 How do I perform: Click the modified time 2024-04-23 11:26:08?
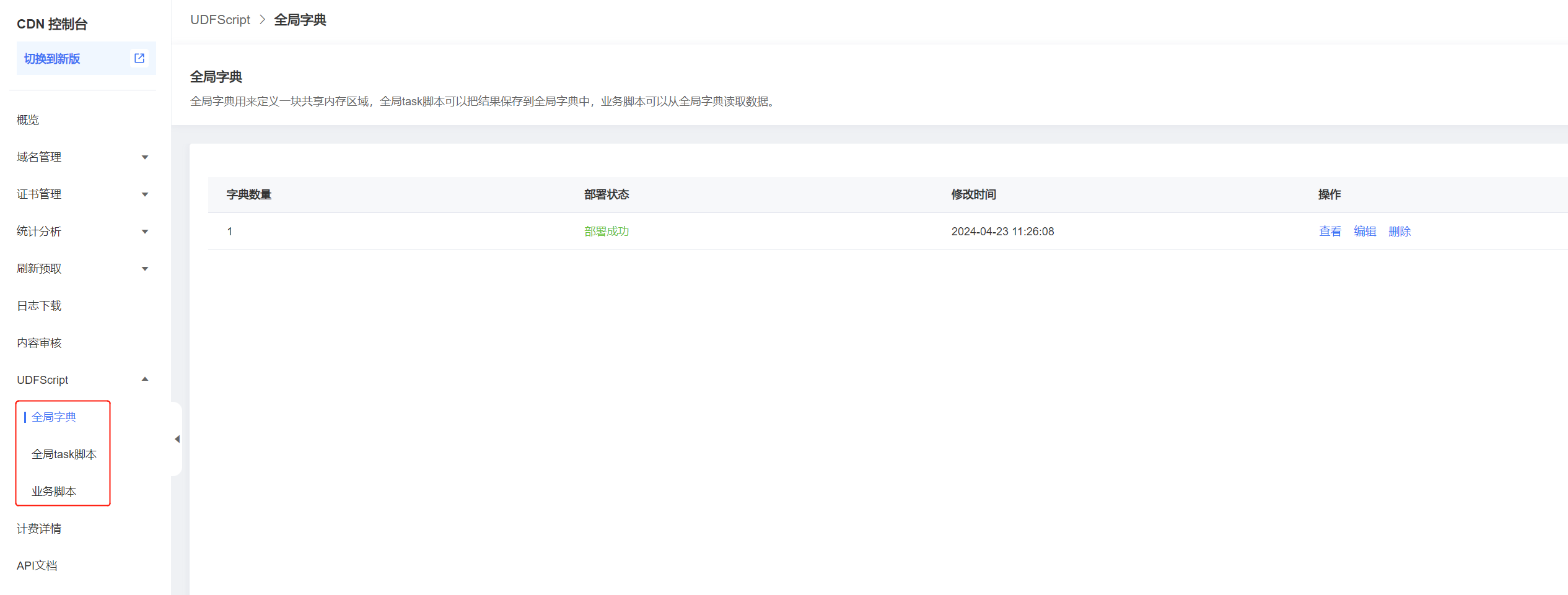click(x=1002, y=232)
